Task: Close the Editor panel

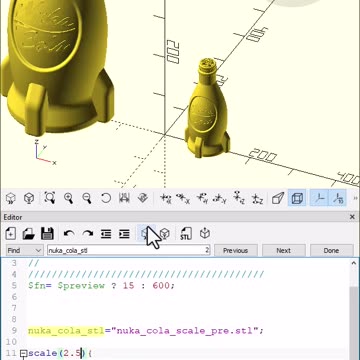Action: (x=352, y=217)
